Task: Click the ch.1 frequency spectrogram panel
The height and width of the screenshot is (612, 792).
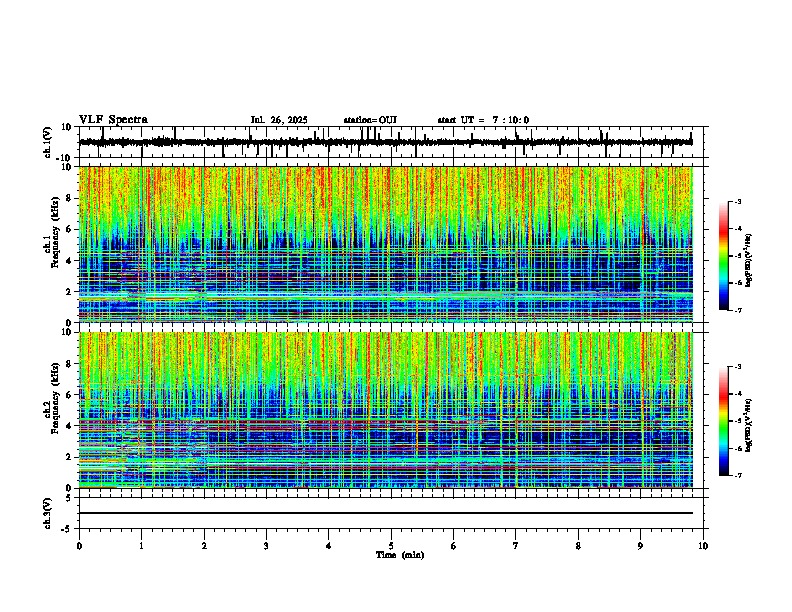Action: point(386,244)
